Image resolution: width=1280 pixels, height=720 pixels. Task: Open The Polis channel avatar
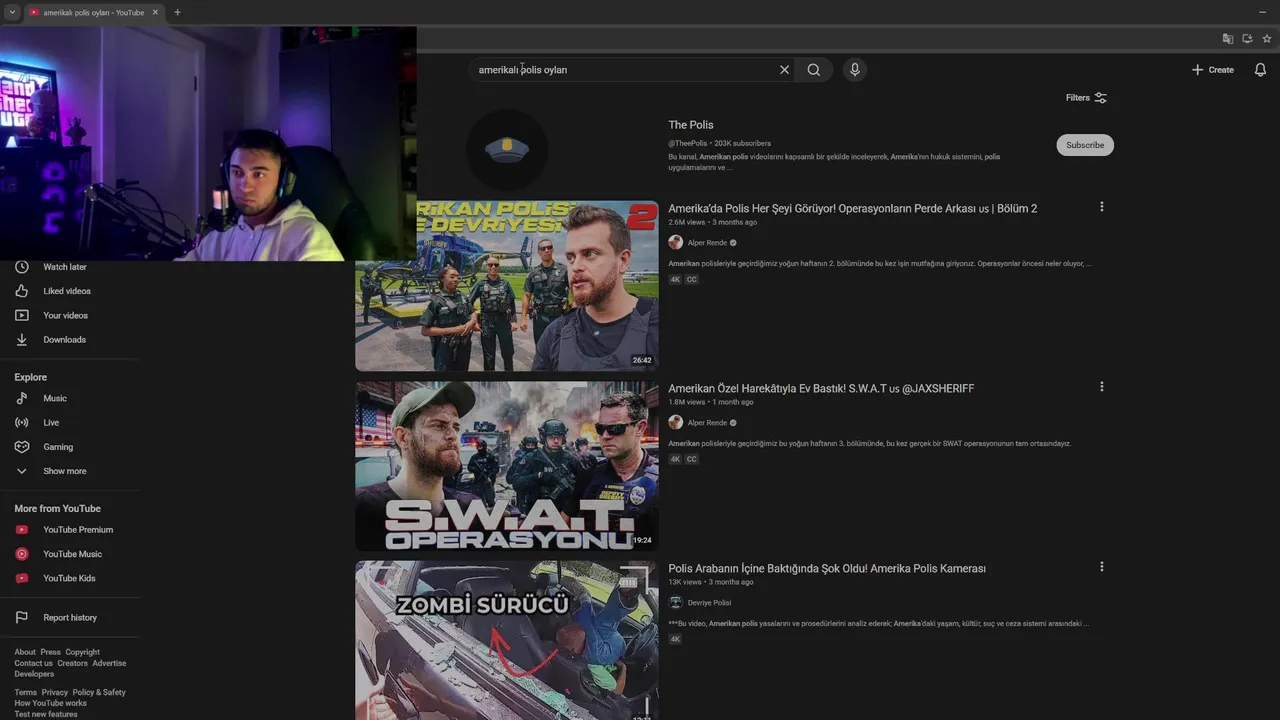coord(507,150)
